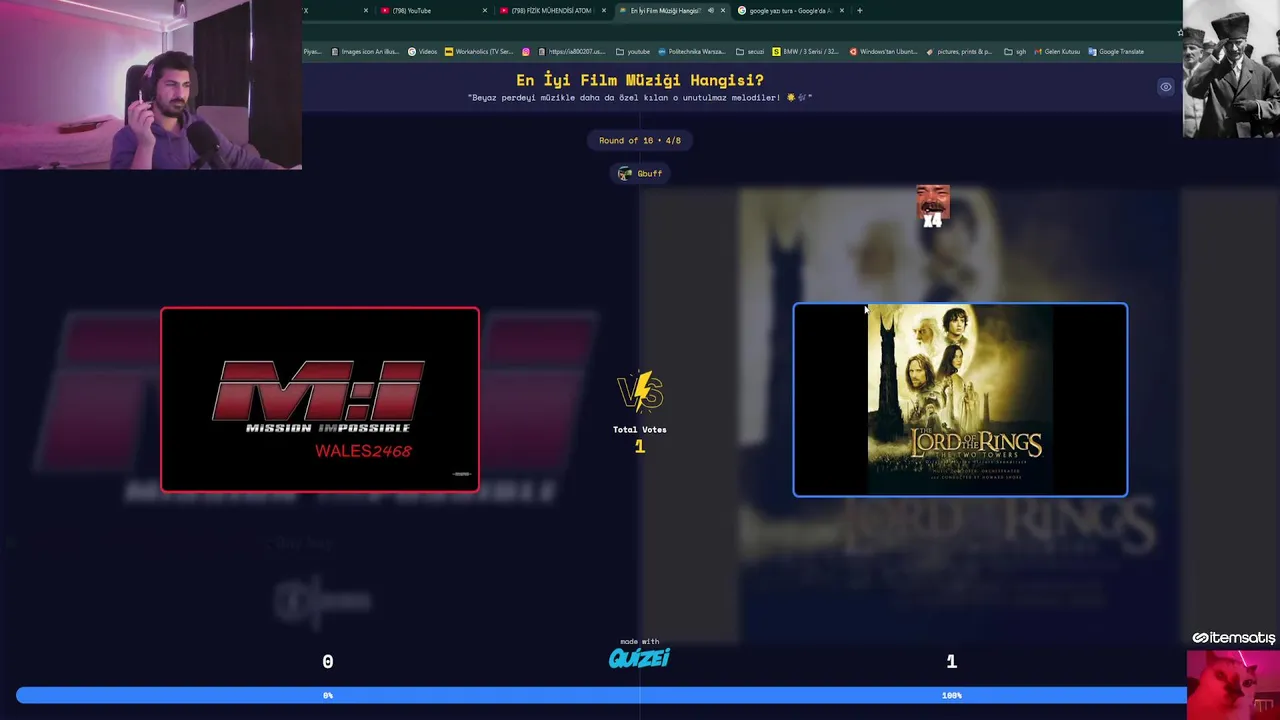The width and height of the screenshot is (1280, 720).
Task: Open the Politechnika Warsza... bookmark
Action: click(x=692, y=52)
